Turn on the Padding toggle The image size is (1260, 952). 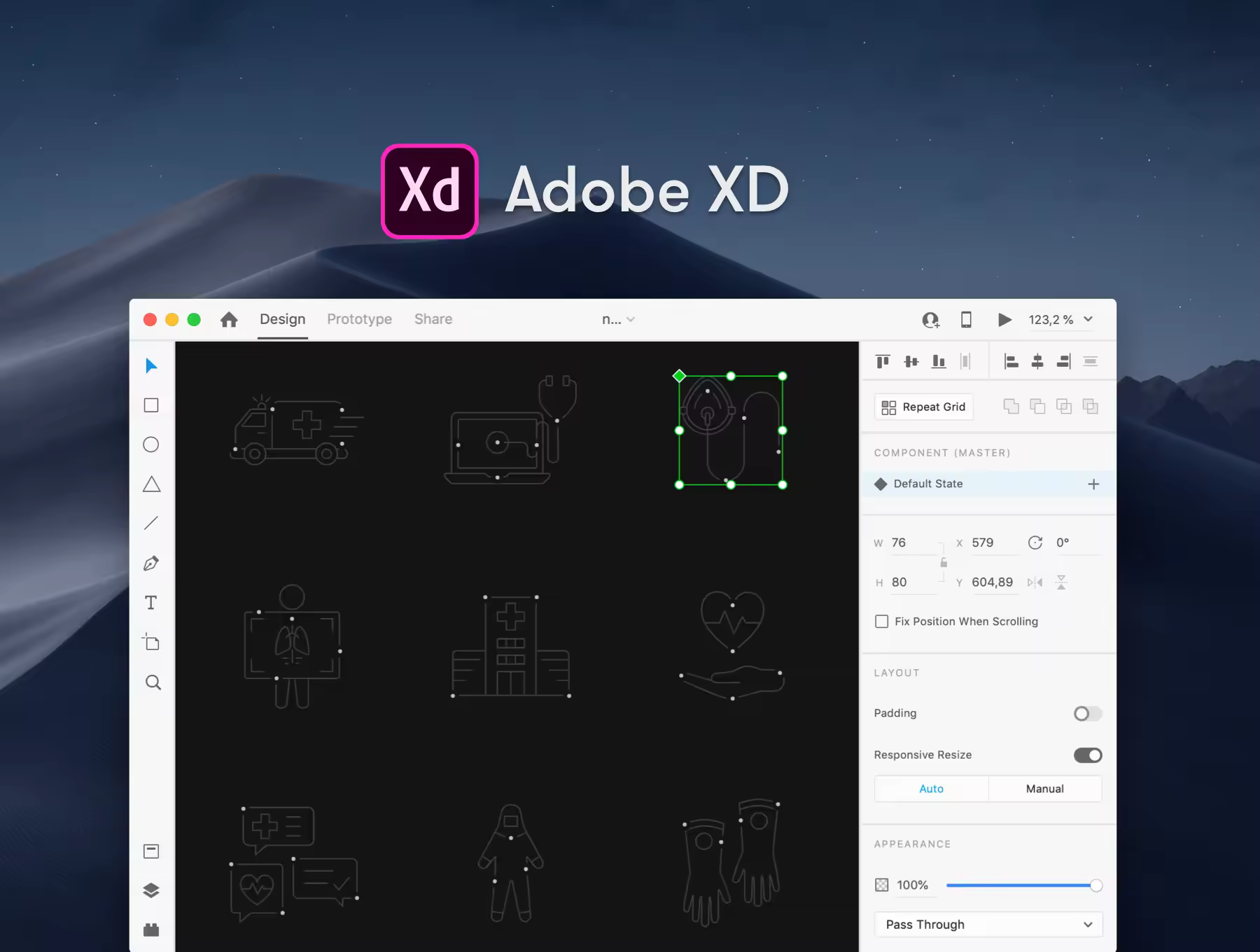[1088, 713]
